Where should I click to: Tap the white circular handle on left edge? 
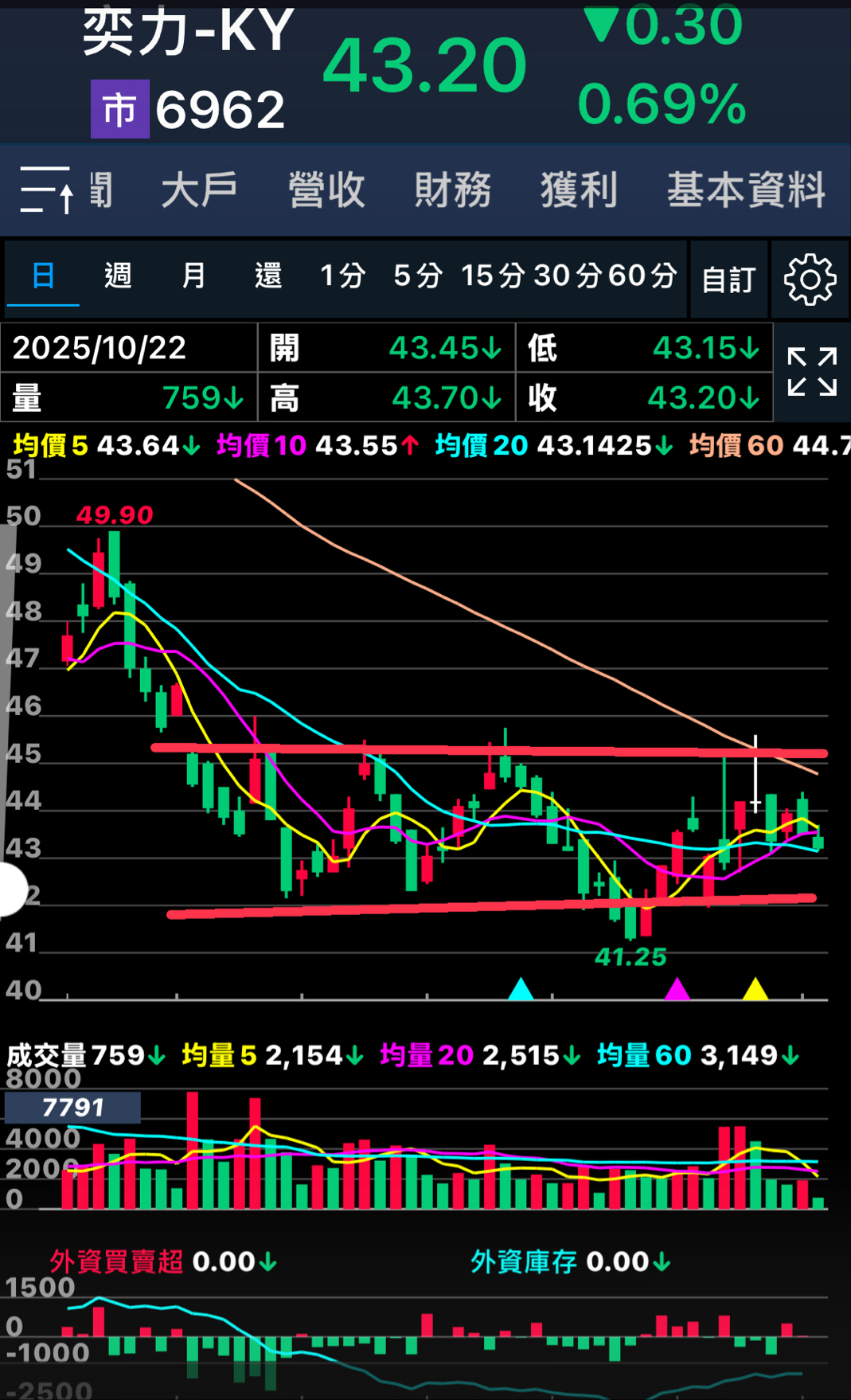pyautogui.click(x=11, y=889)
